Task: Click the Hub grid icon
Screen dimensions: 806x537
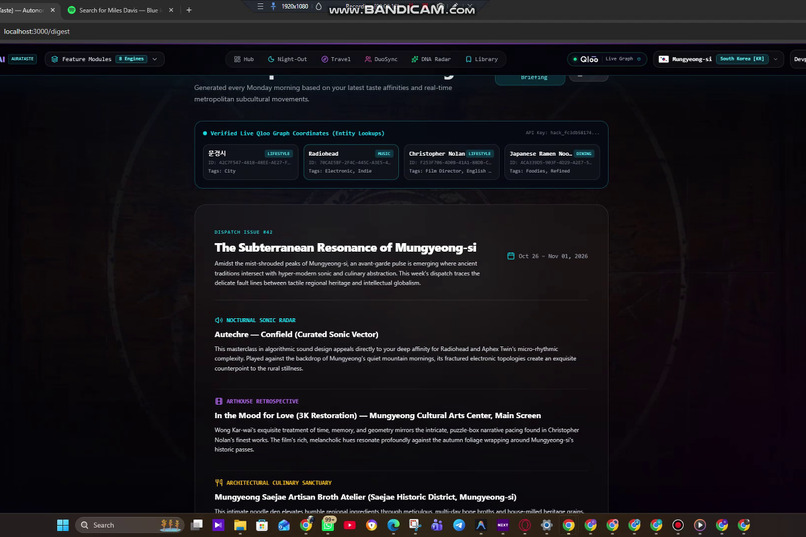Action: tap(237, 59)
